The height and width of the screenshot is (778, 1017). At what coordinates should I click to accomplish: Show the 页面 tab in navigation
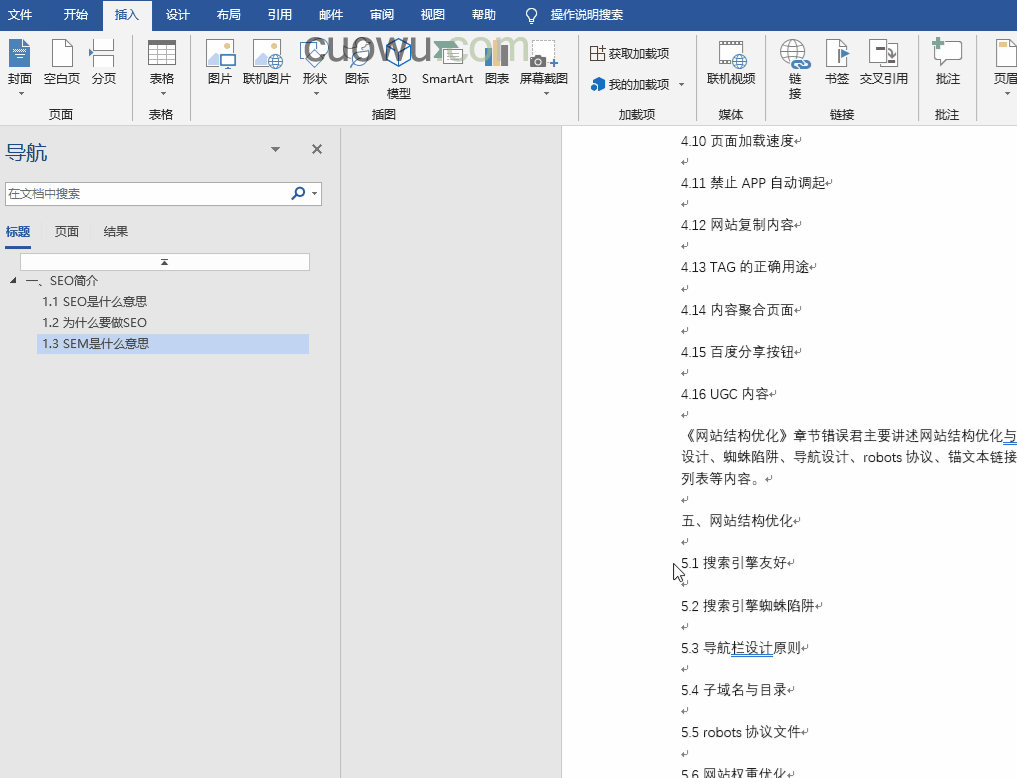tap(67, 231)
